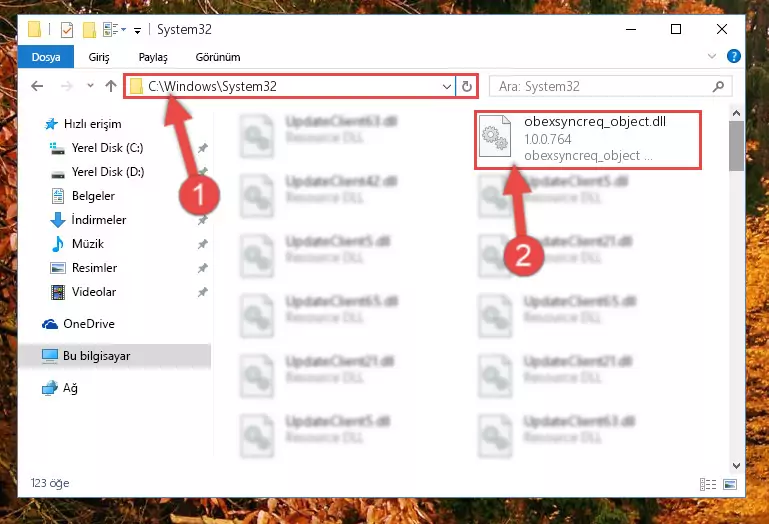Switch to the Giriş tab

point(99,57)
